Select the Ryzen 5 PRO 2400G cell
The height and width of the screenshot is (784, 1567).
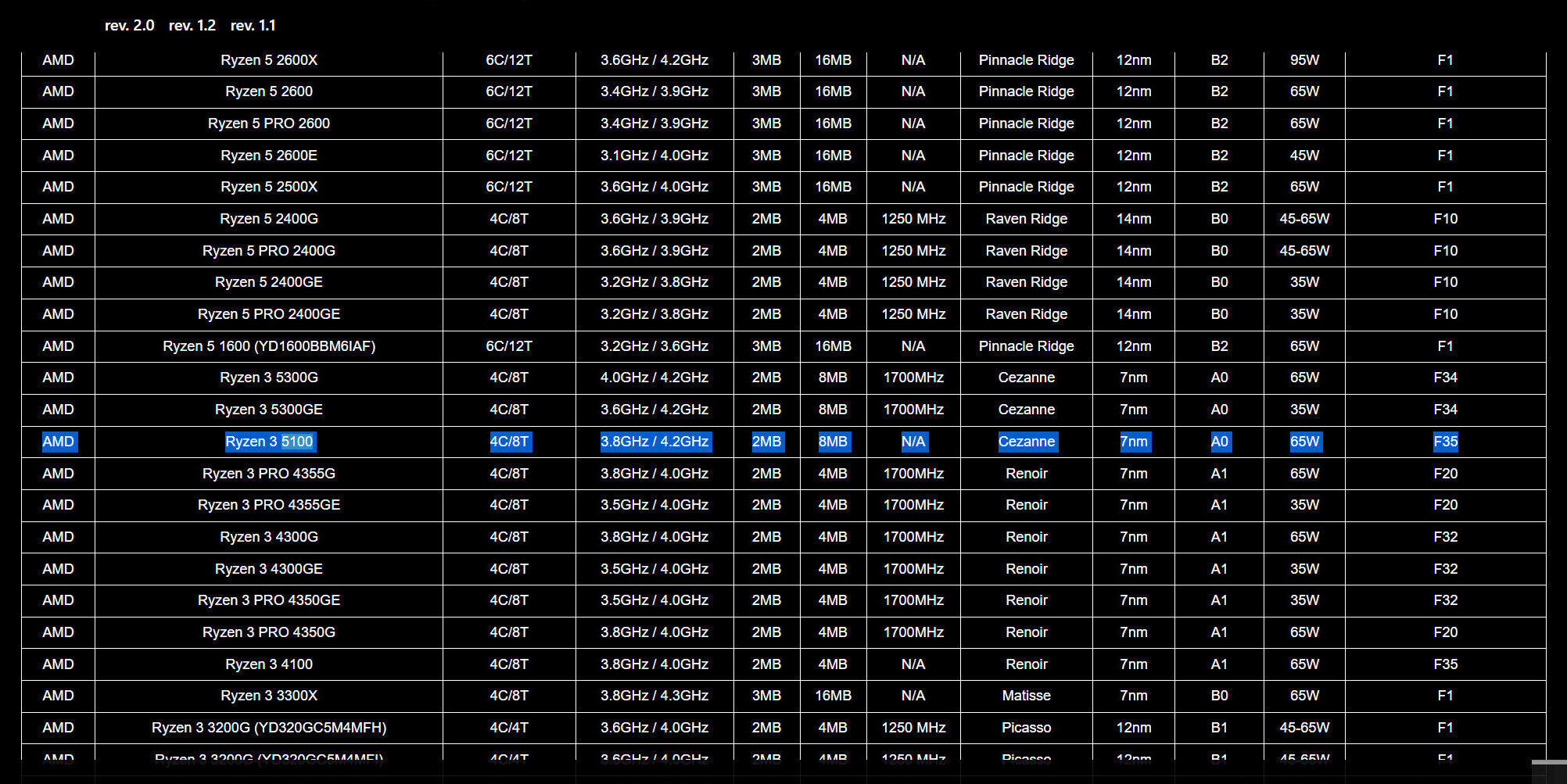tap(269, 251)
